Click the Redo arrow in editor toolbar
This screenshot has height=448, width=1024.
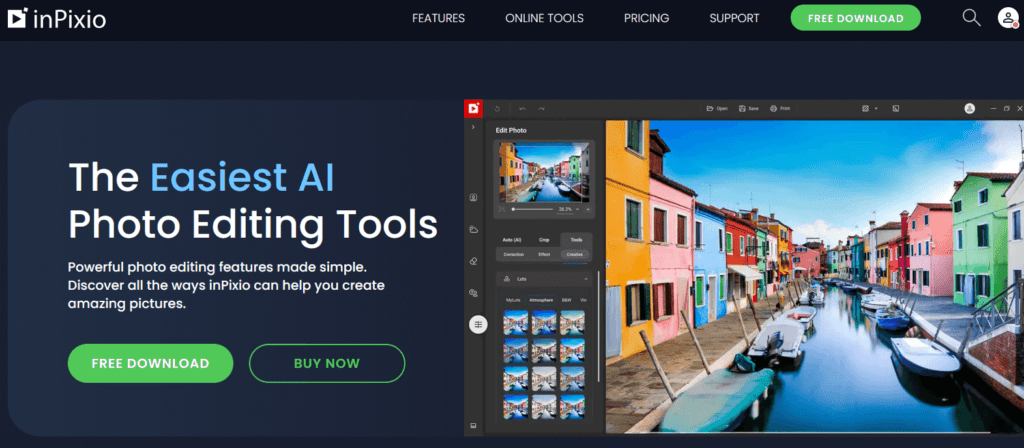[541, 108]
